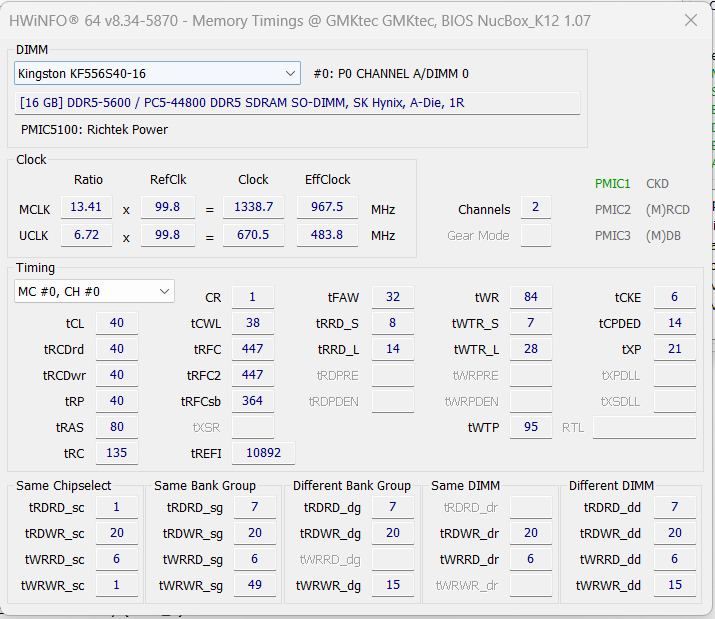The width and height of the screenshot is (715, 619).
Task: Select the tRDWR_dr value field
Action: 531,534
